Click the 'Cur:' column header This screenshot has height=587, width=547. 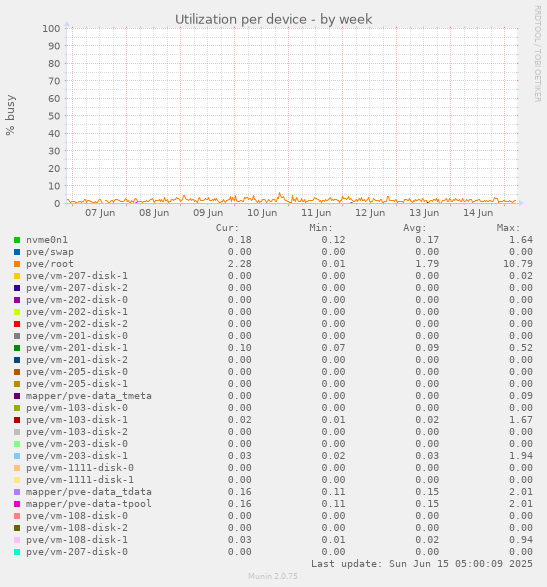227,228
